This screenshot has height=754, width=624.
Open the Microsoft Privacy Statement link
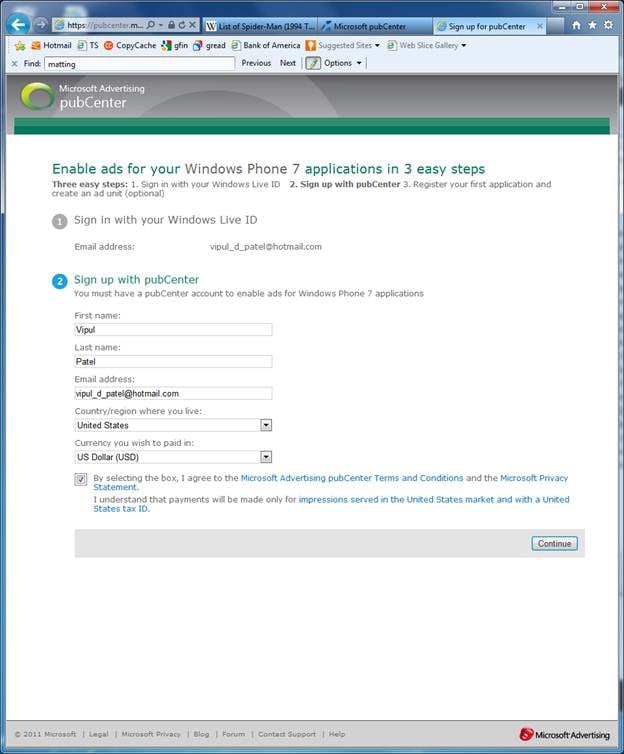(534, 478)
